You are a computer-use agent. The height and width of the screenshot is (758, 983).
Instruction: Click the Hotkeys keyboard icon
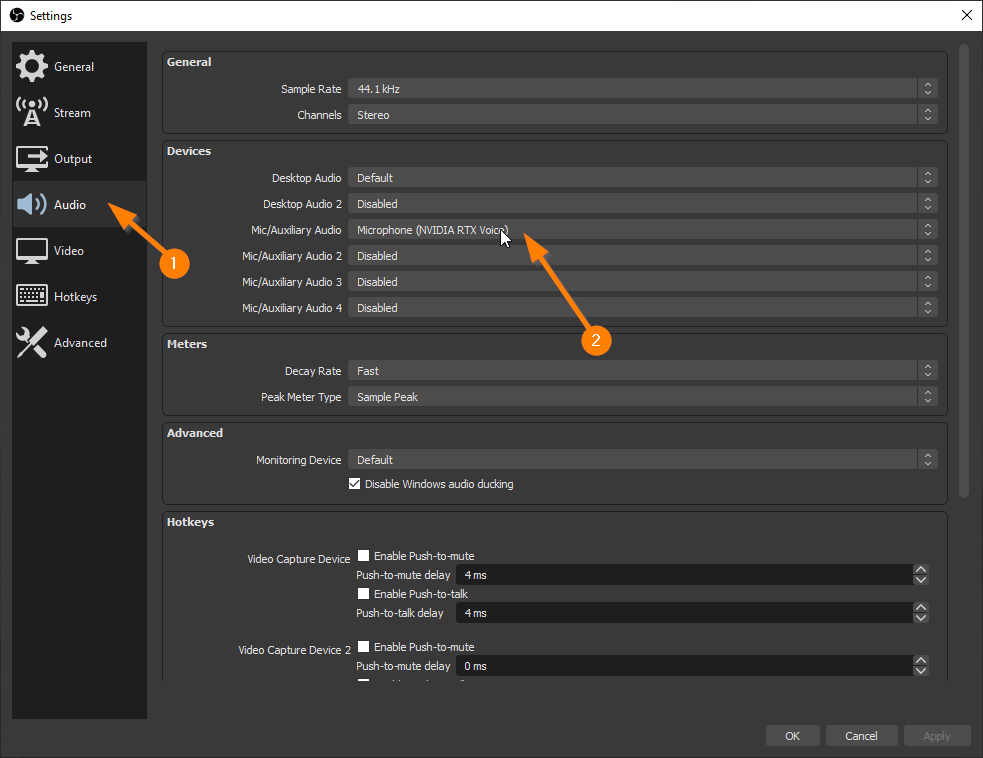click(x=31, y=295)
